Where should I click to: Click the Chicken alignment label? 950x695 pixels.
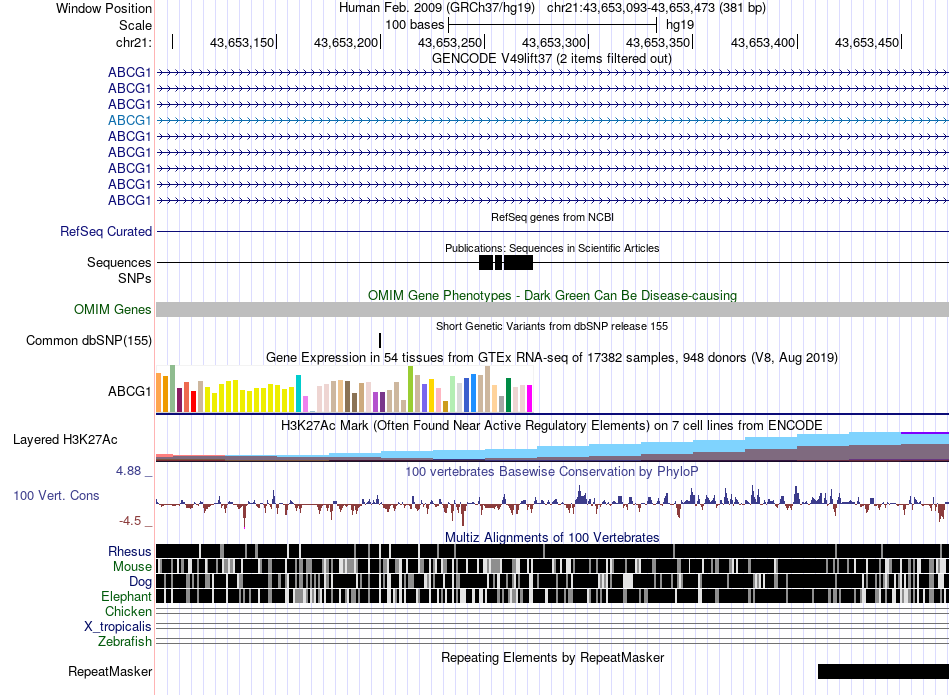pyautogui.click(x=128, y=611)
